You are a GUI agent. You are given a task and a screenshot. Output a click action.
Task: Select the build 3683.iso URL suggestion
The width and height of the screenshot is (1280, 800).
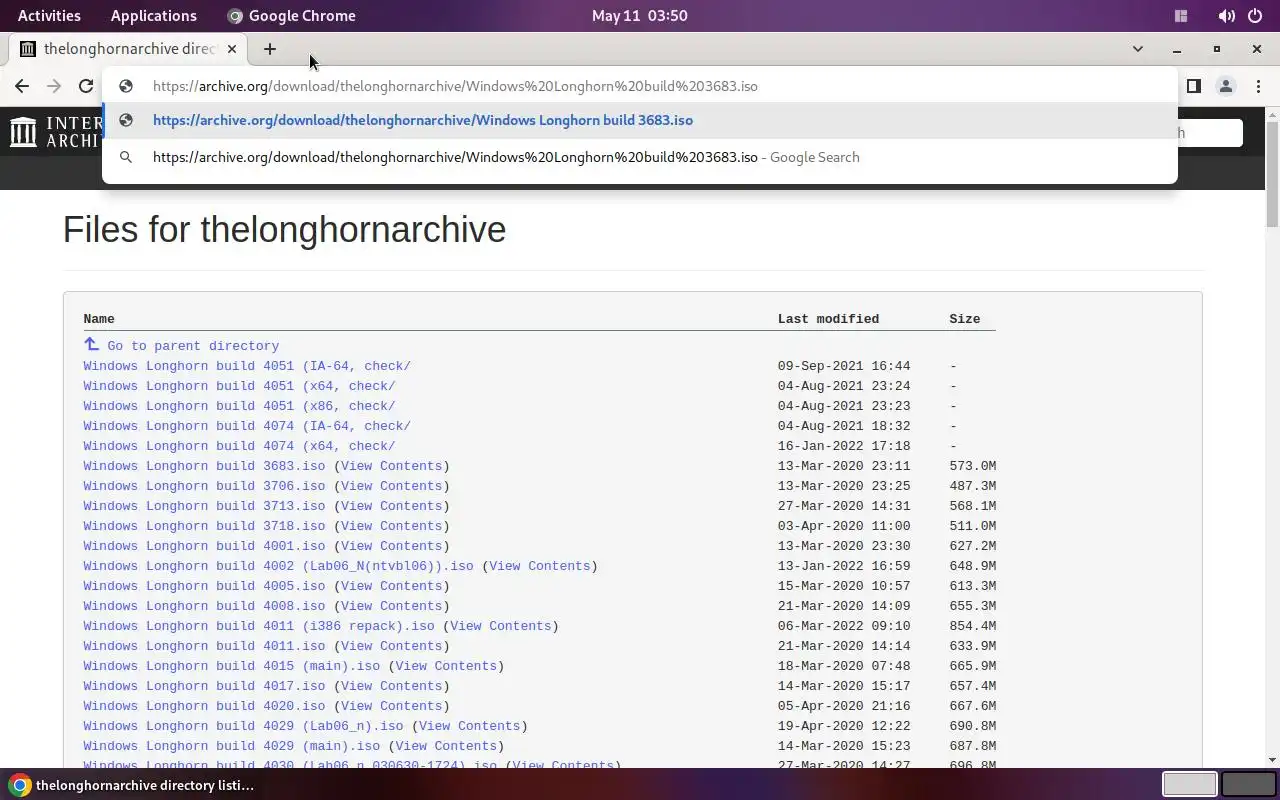(x=640, y=120)
